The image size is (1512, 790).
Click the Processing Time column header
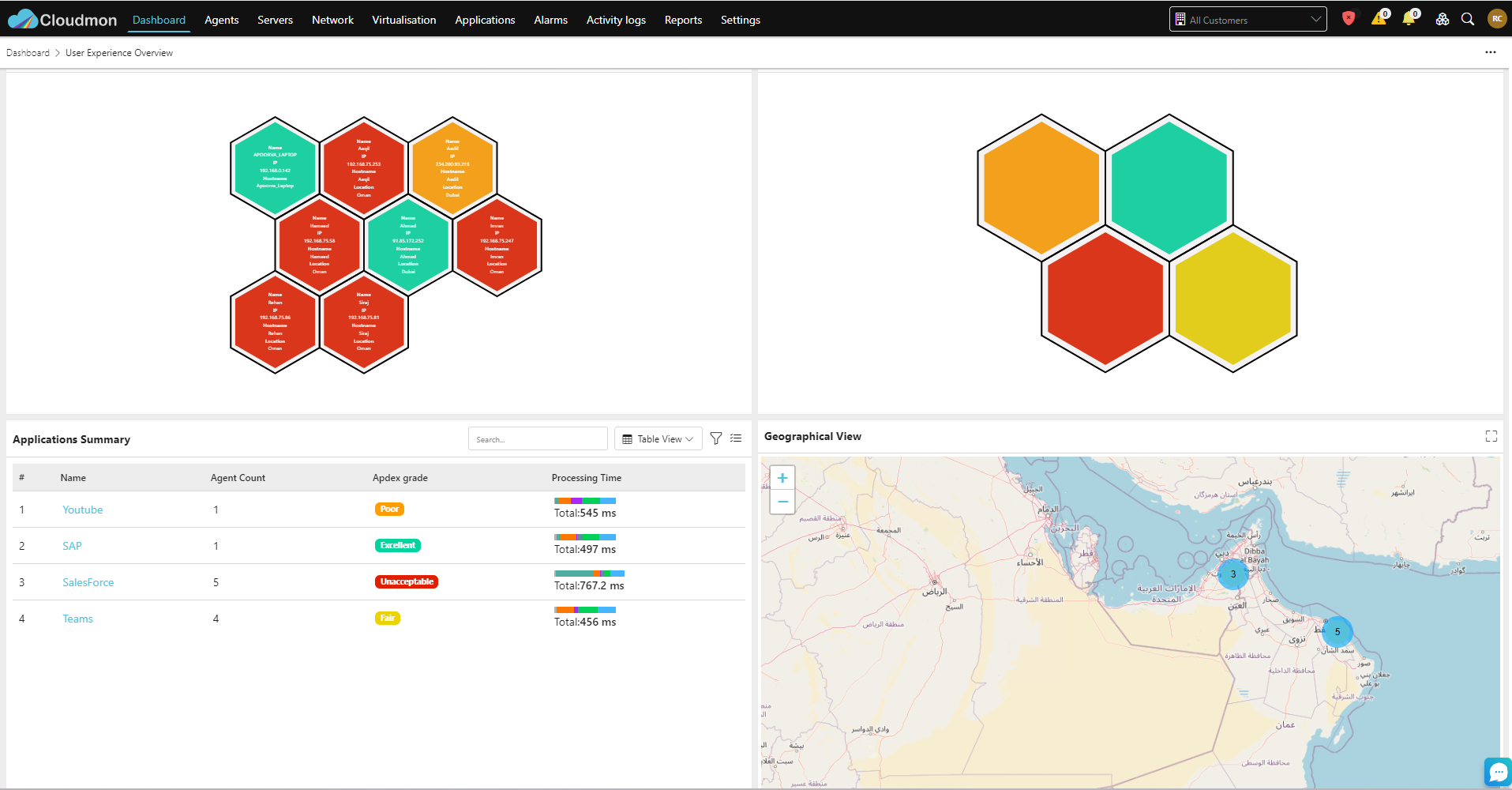(x=587, y=478)
